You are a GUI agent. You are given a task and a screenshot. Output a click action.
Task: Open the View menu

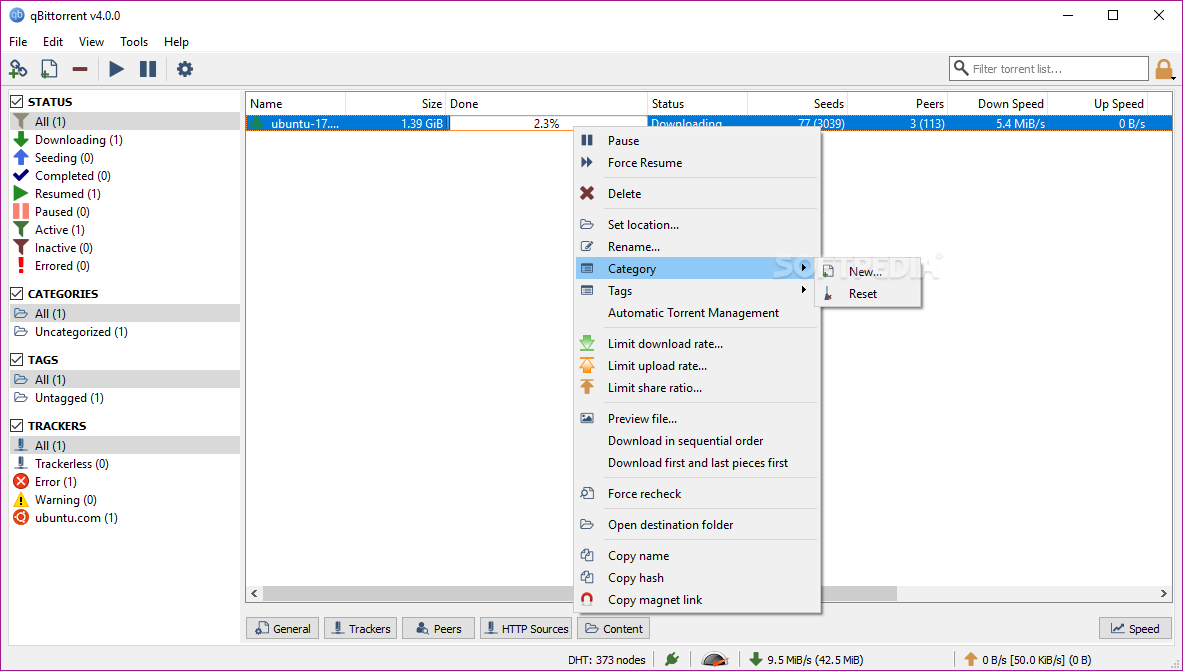pos(91,42)
